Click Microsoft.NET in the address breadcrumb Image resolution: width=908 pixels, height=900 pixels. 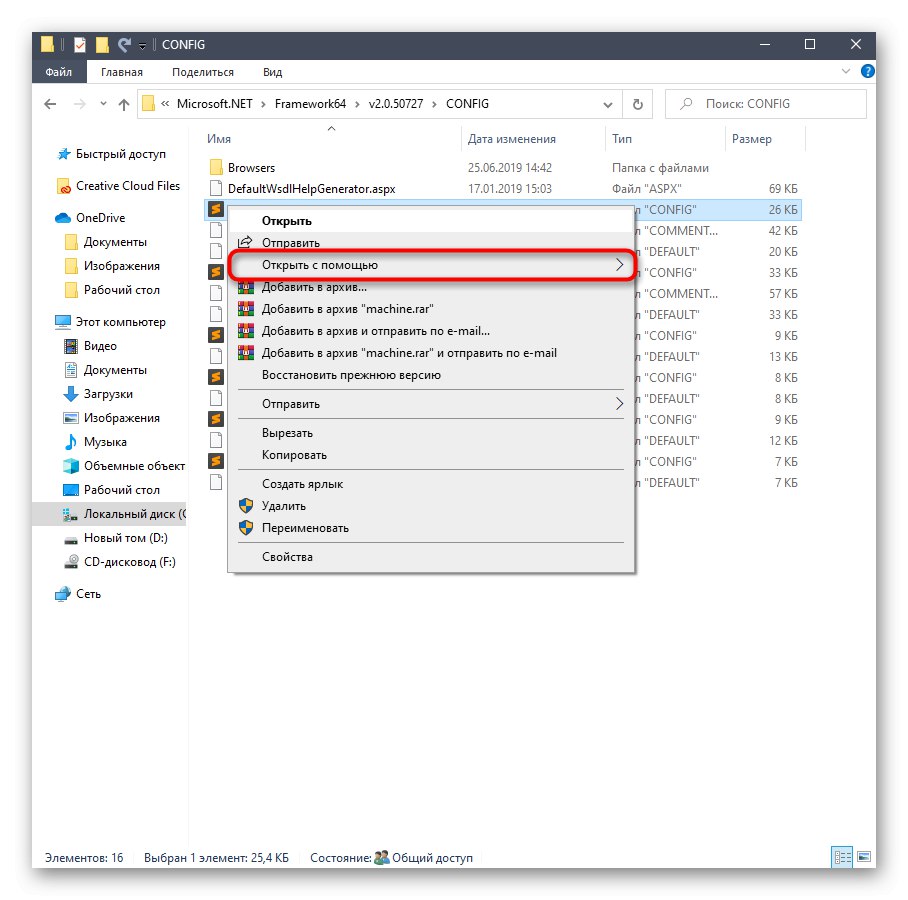(x=214, y=104)
